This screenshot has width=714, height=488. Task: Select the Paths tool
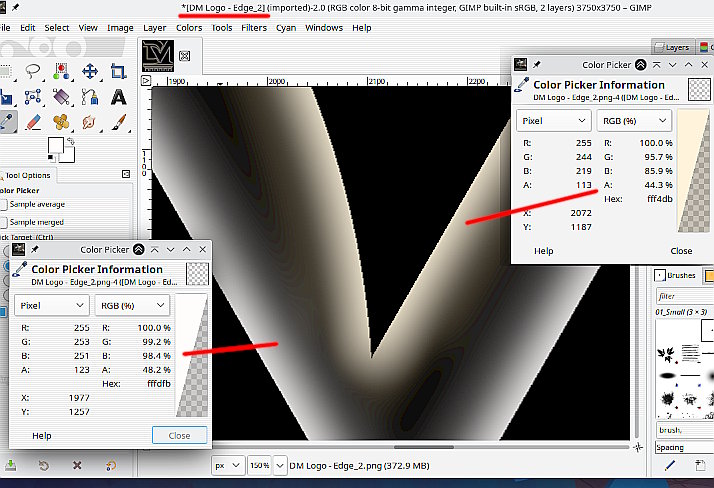point(90,97)
